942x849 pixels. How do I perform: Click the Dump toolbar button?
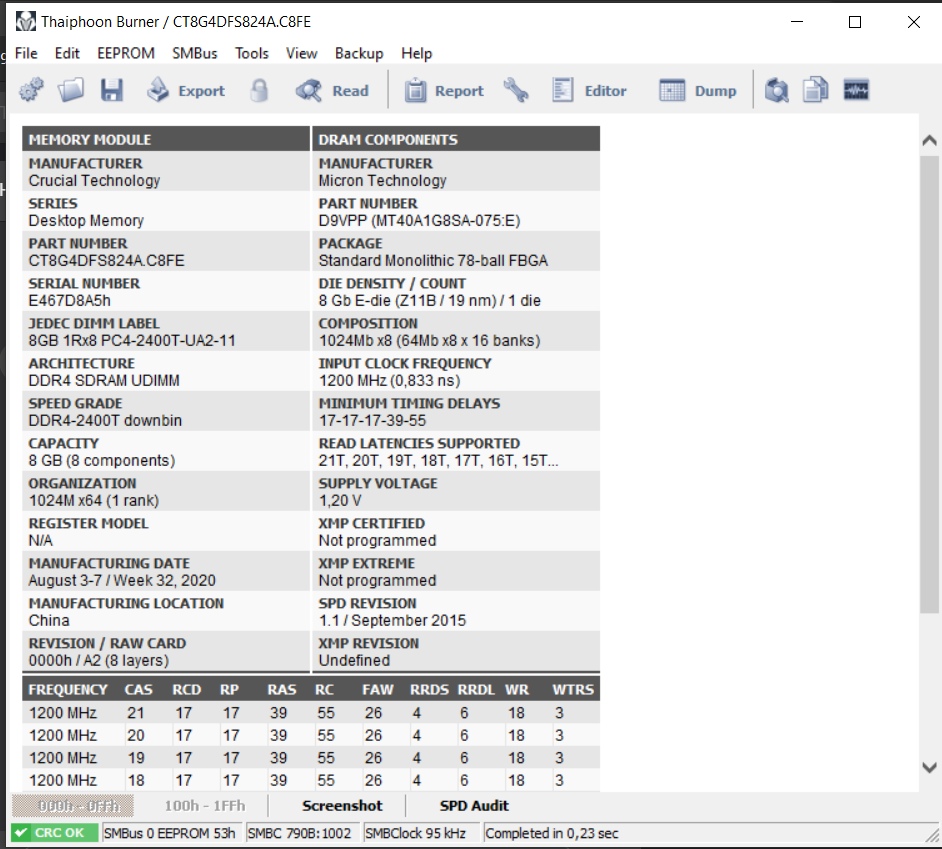pyautogui.click(x=697, y=91)
